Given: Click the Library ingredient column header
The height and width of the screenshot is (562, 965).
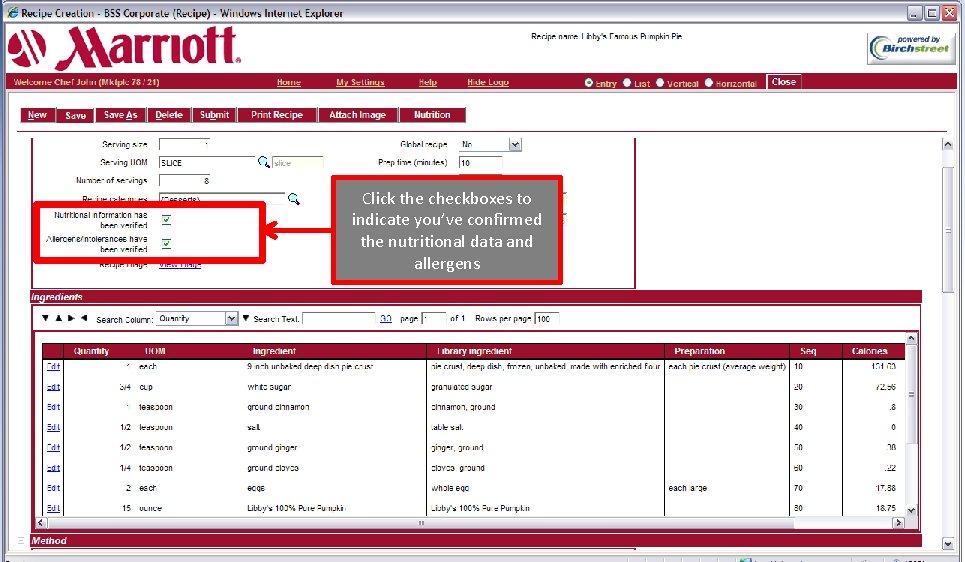Looking at the screenshot, I should (x=474, y=351).
